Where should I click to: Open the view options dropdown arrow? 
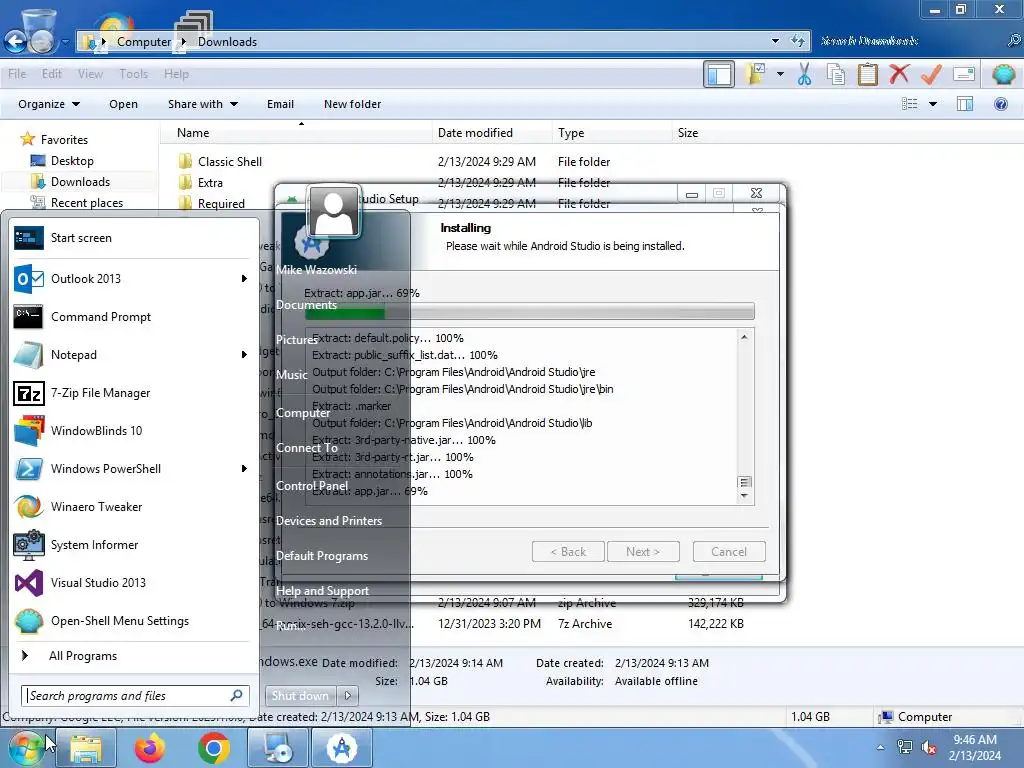pyautogui.click(x=933, y=104)
